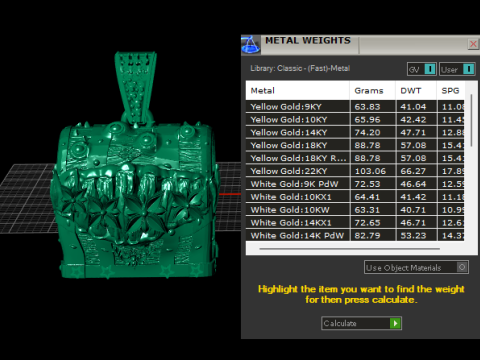This screenshot has width=480, height=360.
Task: Enable Use Object Materials option
Action: click(416, 267)
